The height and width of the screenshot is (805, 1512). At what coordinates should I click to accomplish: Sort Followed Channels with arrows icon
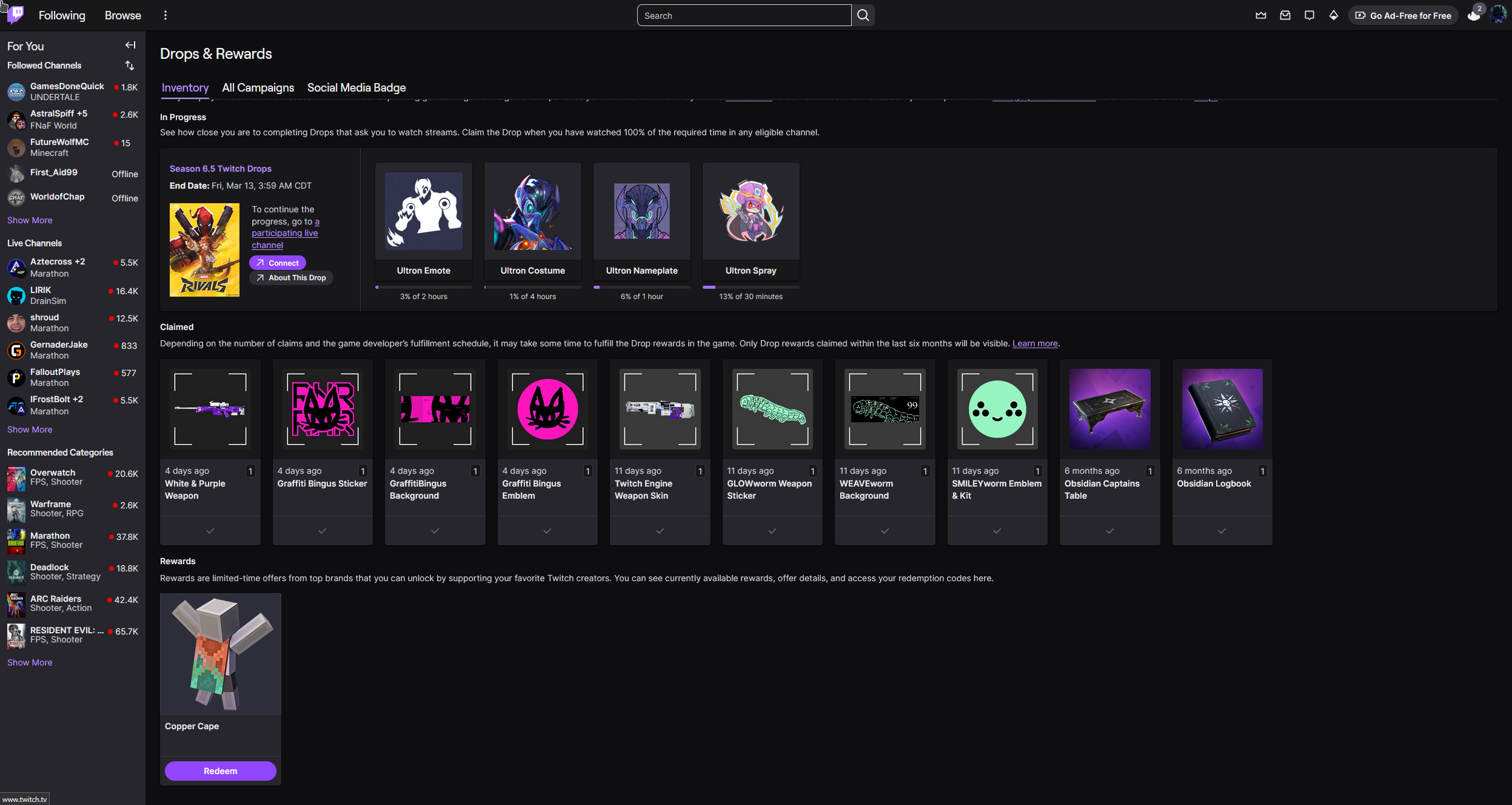pos(130,66)
